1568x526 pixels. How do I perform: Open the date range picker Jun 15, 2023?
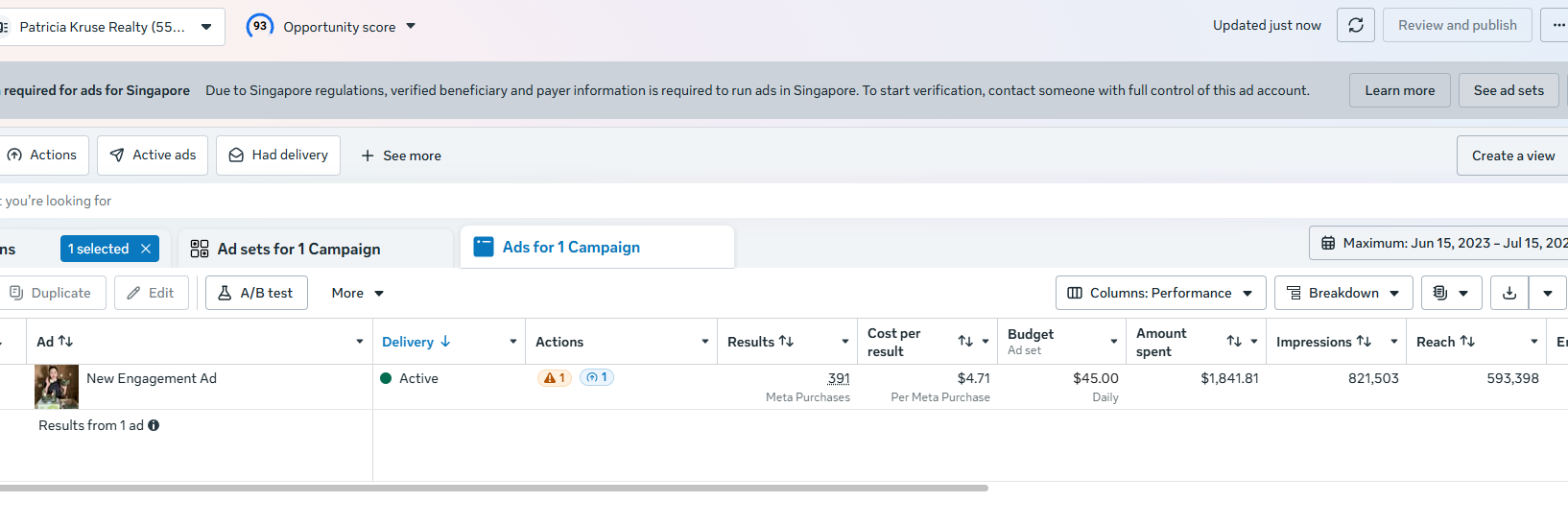1439,243
